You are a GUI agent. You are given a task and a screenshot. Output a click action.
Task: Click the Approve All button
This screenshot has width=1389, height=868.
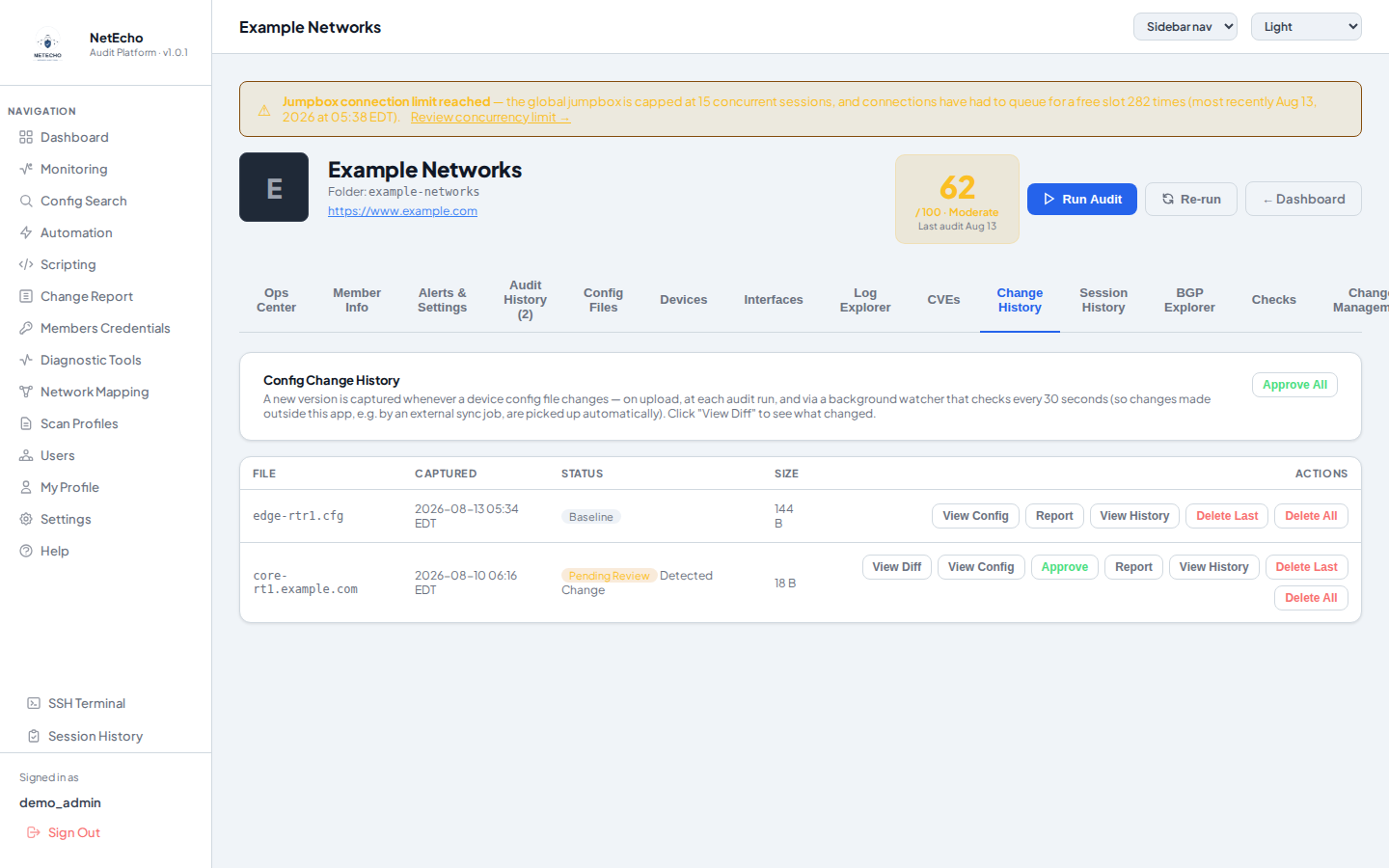click(x=1294, y=385)
